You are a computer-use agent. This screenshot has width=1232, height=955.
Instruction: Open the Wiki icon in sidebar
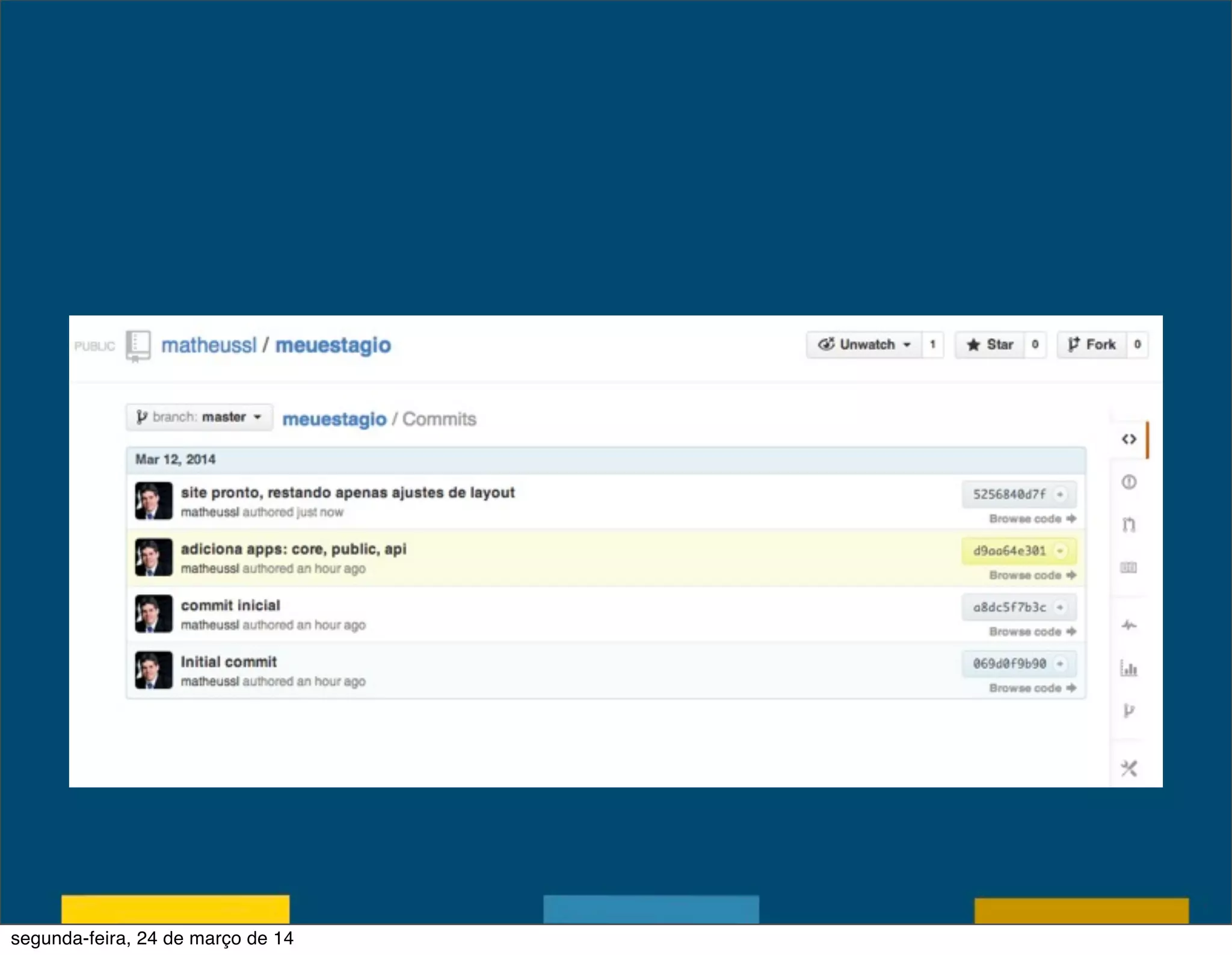[x=1129, y=567]
